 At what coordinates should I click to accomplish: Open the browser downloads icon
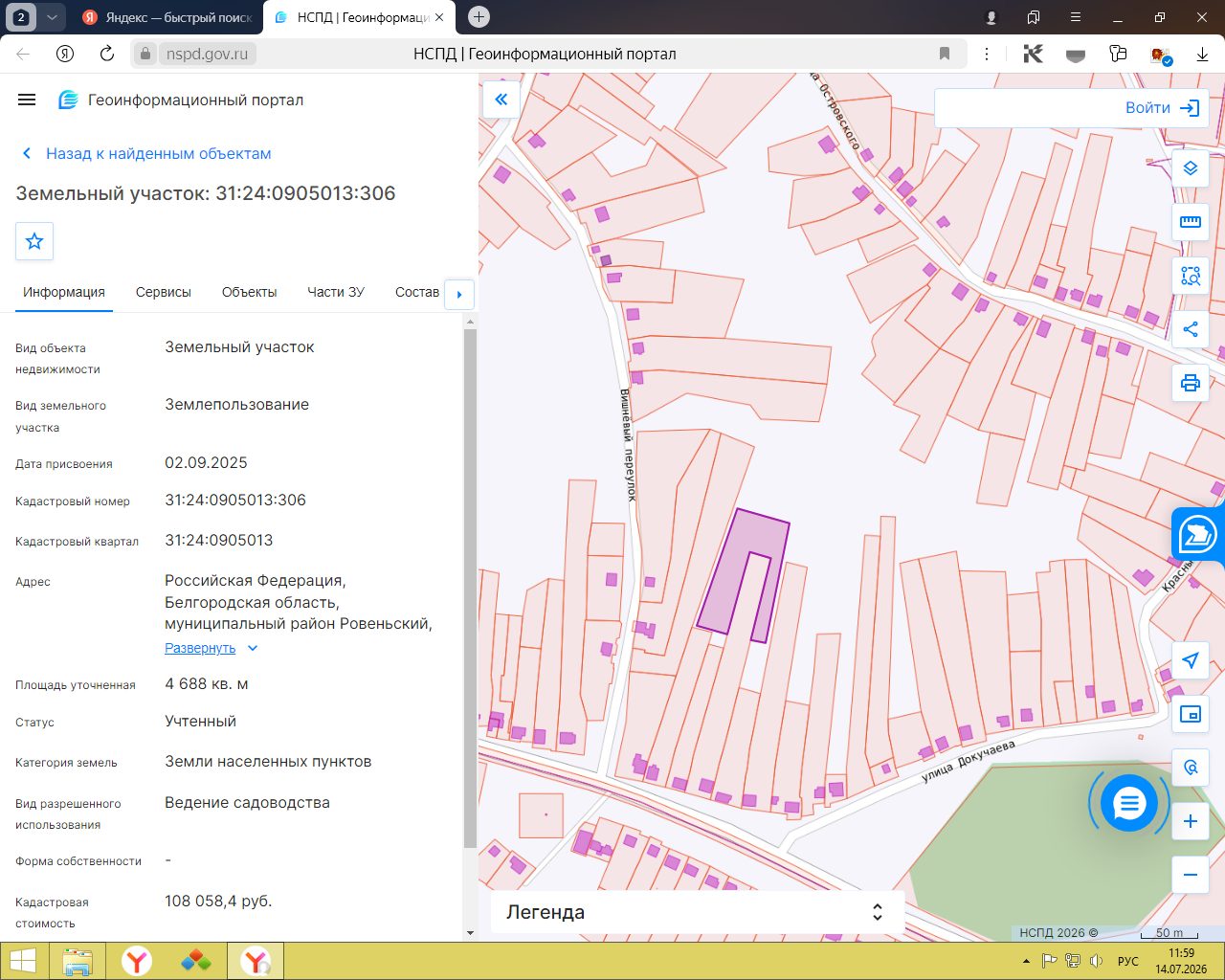[x=1202, y=55]
